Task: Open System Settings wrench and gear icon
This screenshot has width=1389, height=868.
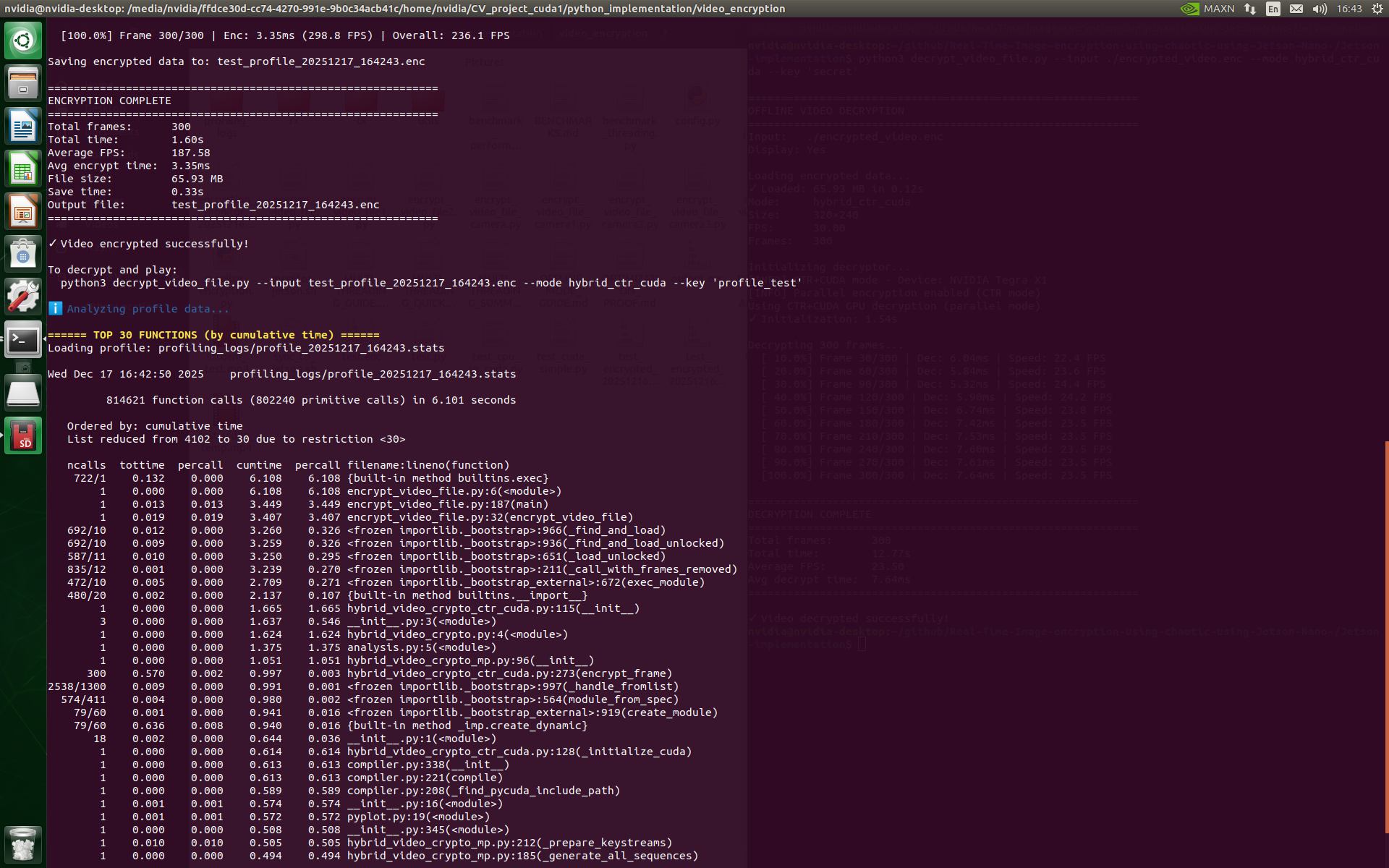Action: 23,297
